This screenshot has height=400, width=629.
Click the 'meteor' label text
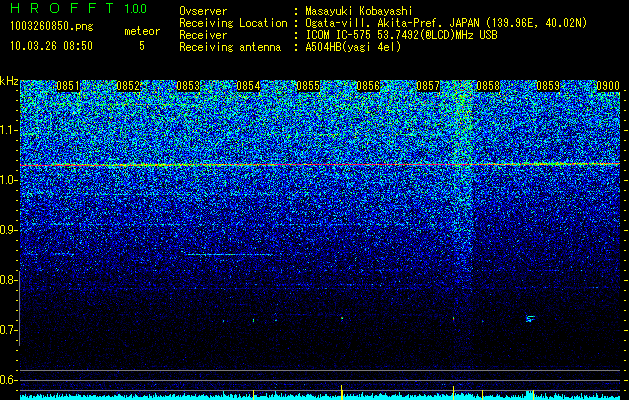click(x=142, y=31)
